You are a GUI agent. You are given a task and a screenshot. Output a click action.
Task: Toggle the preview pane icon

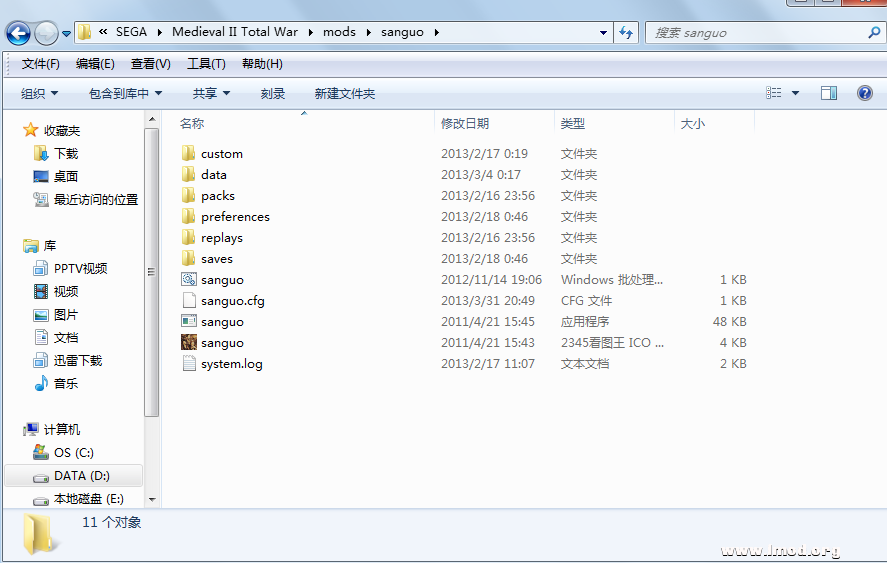tap(829, 93)
